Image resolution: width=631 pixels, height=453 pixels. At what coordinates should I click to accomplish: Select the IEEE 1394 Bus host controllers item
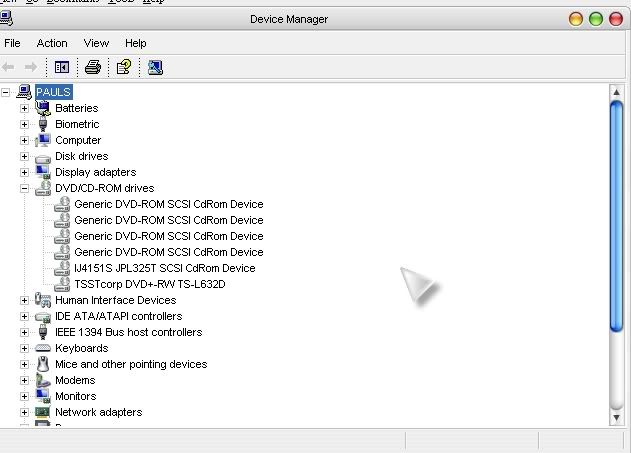pos(128,332)
